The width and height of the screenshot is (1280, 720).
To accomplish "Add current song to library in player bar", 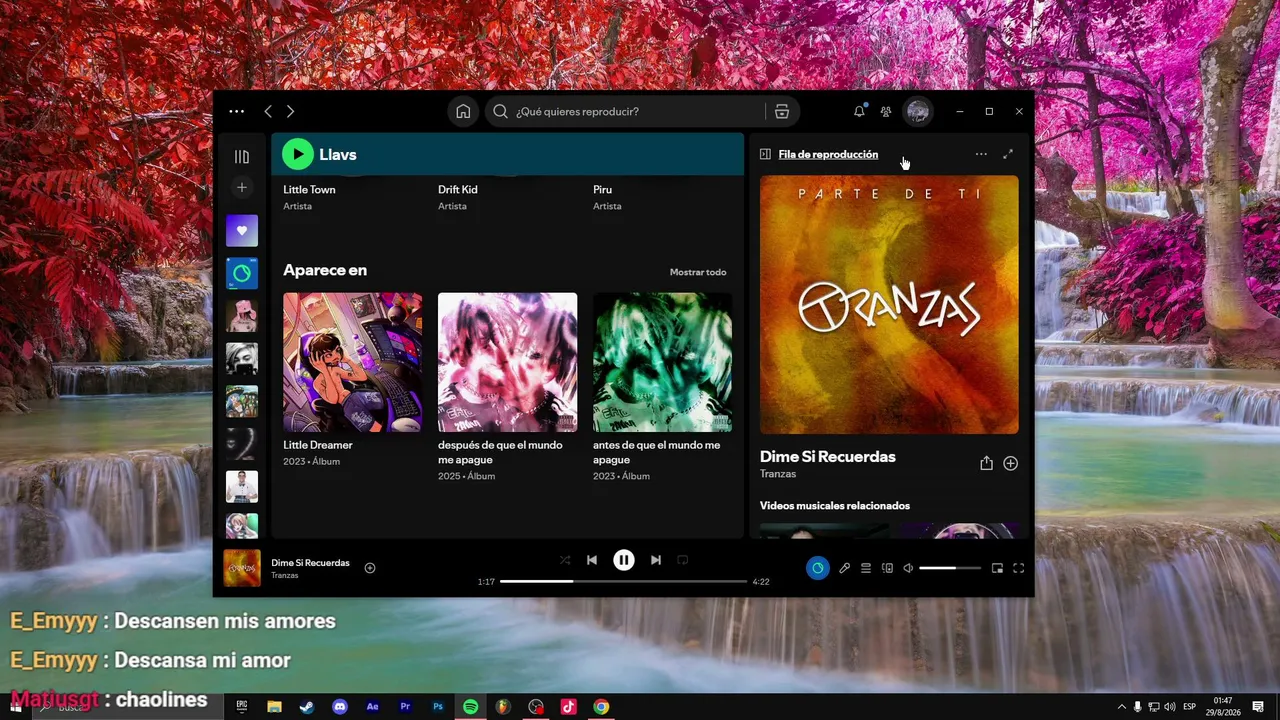I will click(370, 568).
